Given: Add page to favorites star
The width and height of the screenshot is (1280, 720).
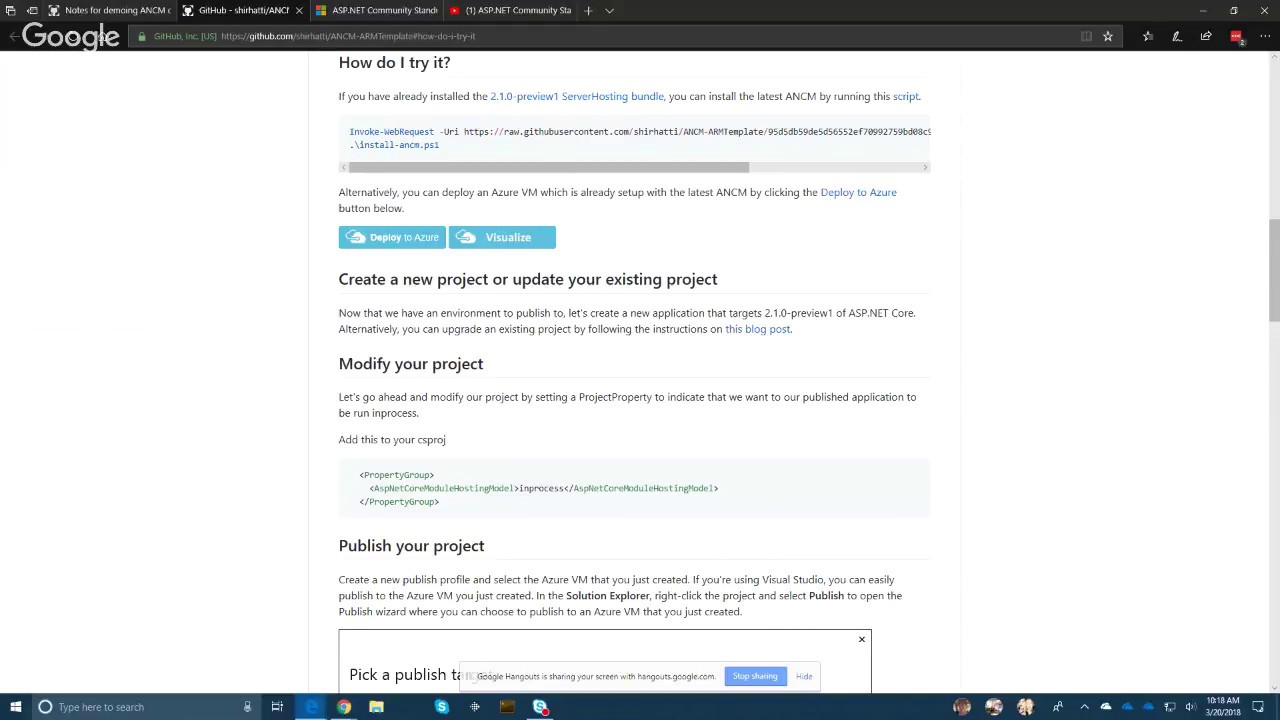Looking at the screenshot, I should point(1108,36).
